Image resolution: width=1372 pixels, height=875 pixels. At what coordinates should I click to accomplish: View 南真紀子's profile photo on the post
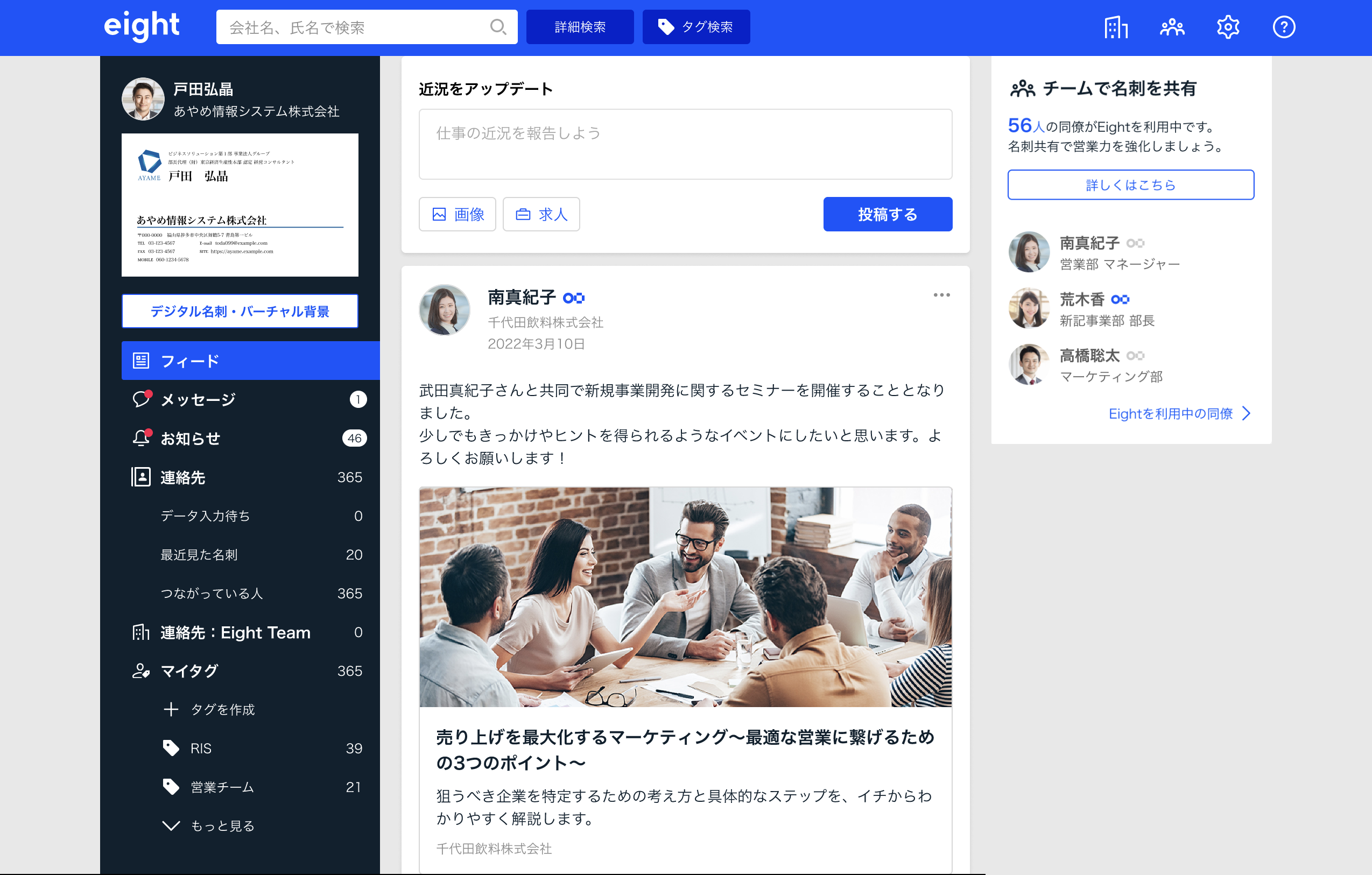[x=444, y=309]
